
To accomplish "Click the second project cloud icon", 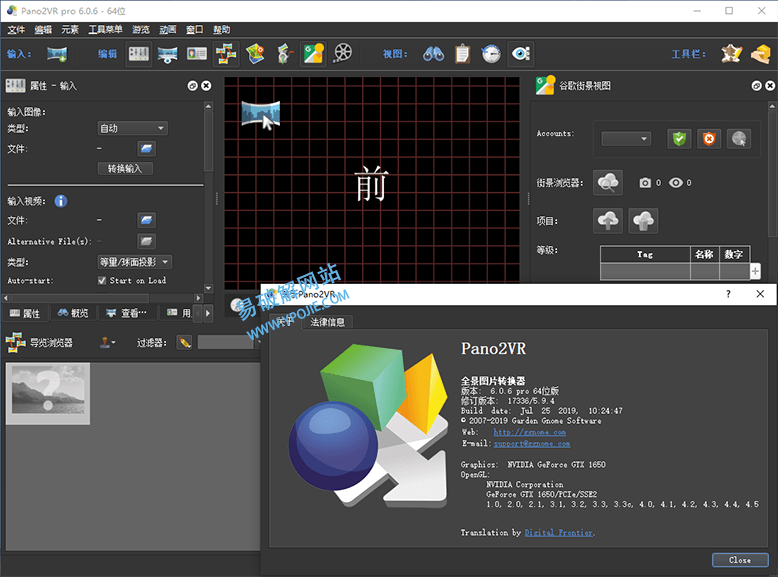I will (x=643, y=220).
